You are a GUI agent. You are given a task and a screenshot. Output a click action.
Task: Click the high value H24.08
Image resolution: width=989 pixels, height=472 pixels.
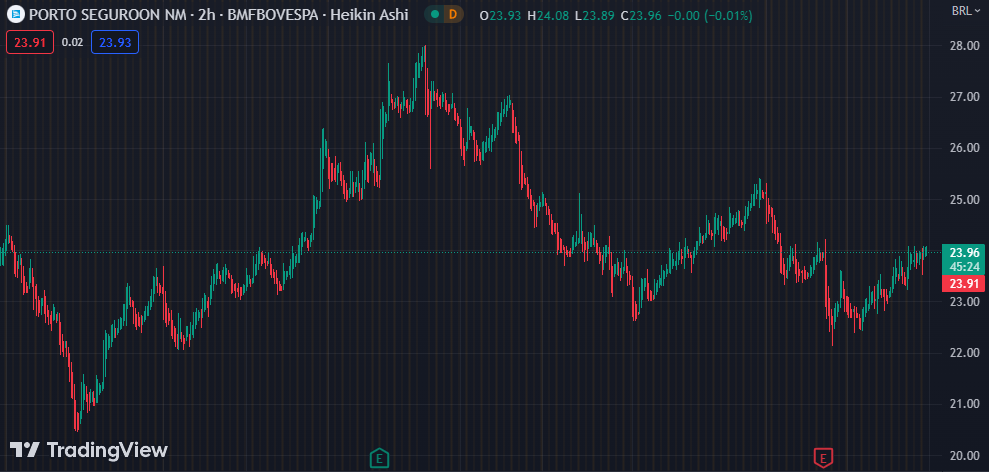[x=548, y=15]
